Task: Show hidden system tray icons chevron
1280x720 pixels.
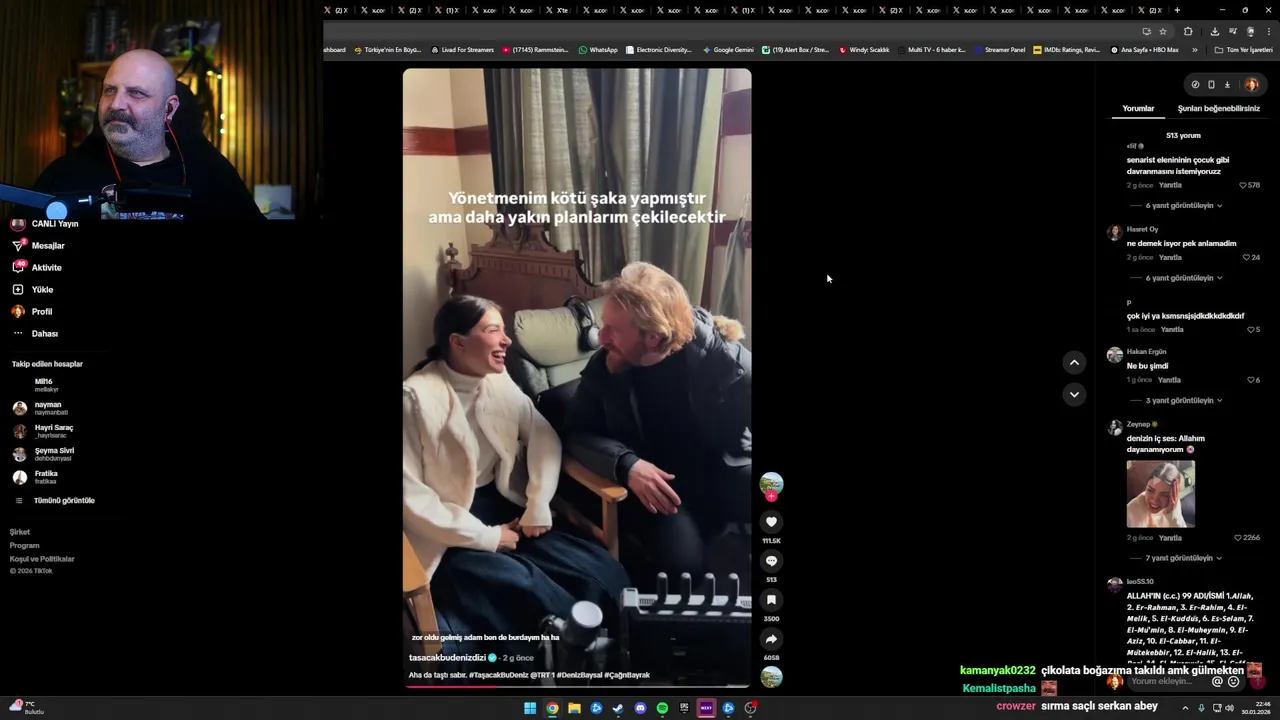Action: tap(1185, 708)
